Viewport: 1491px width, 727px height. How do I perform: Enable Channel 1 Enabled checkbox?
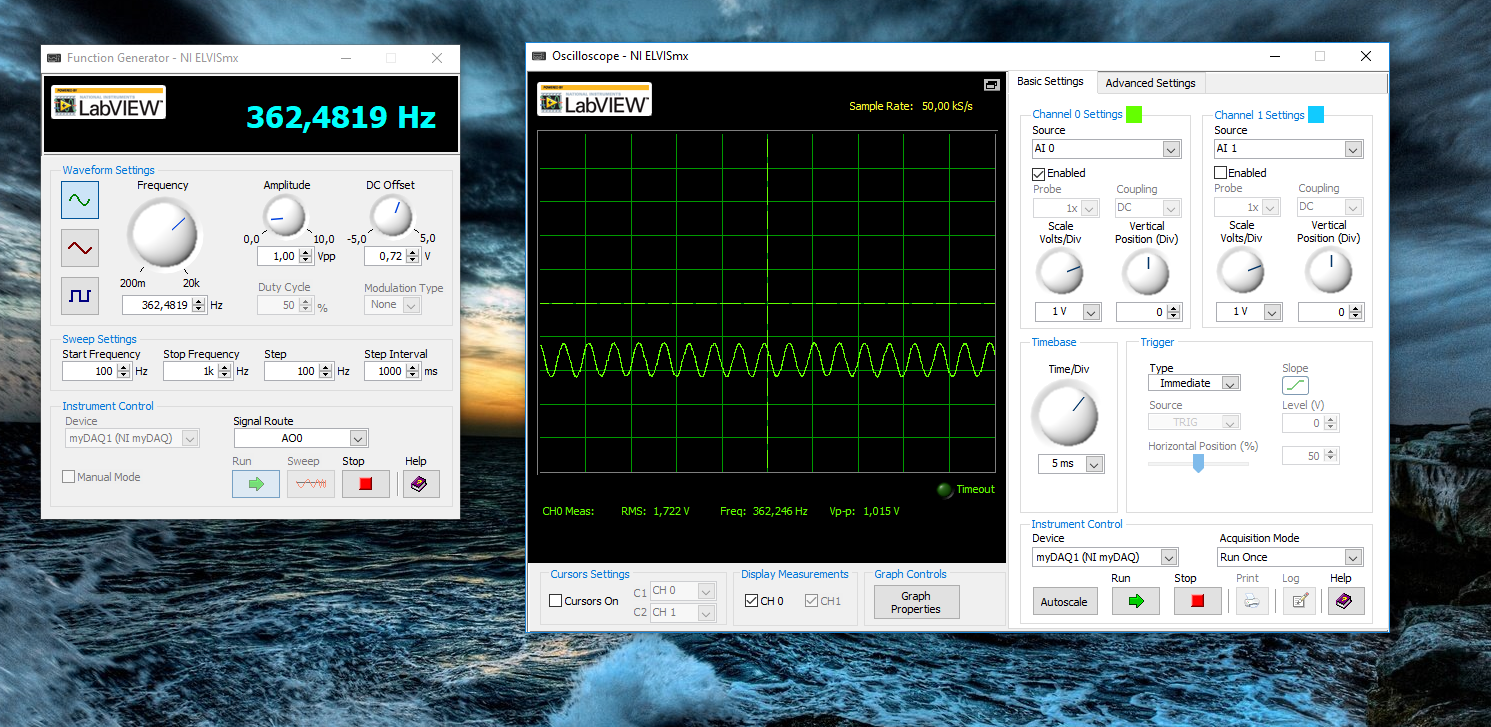[1221, 174]
